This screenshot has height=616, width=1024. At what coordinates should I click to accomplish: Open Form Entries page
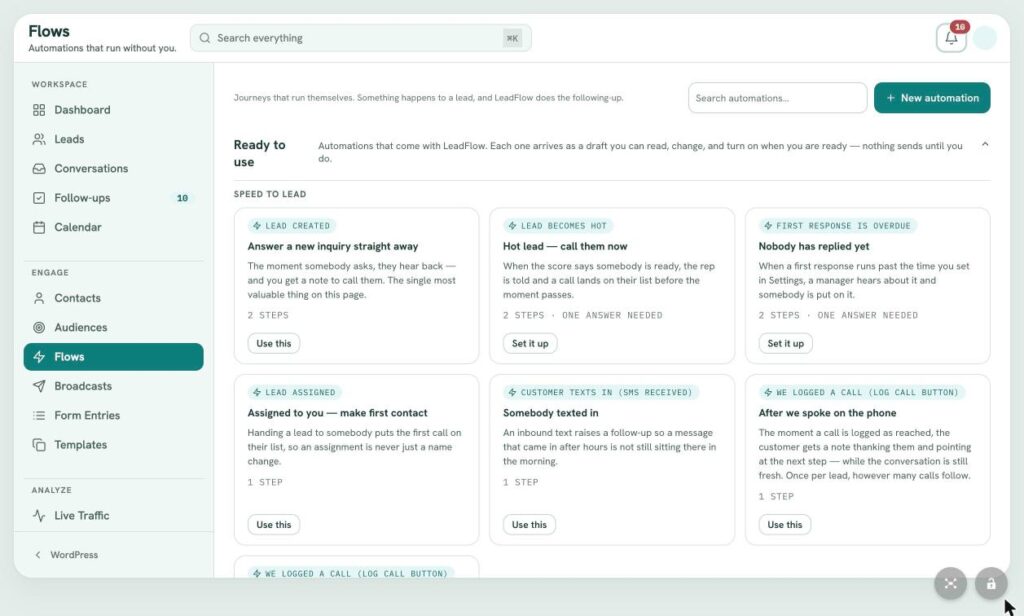(x=113, y=415)
